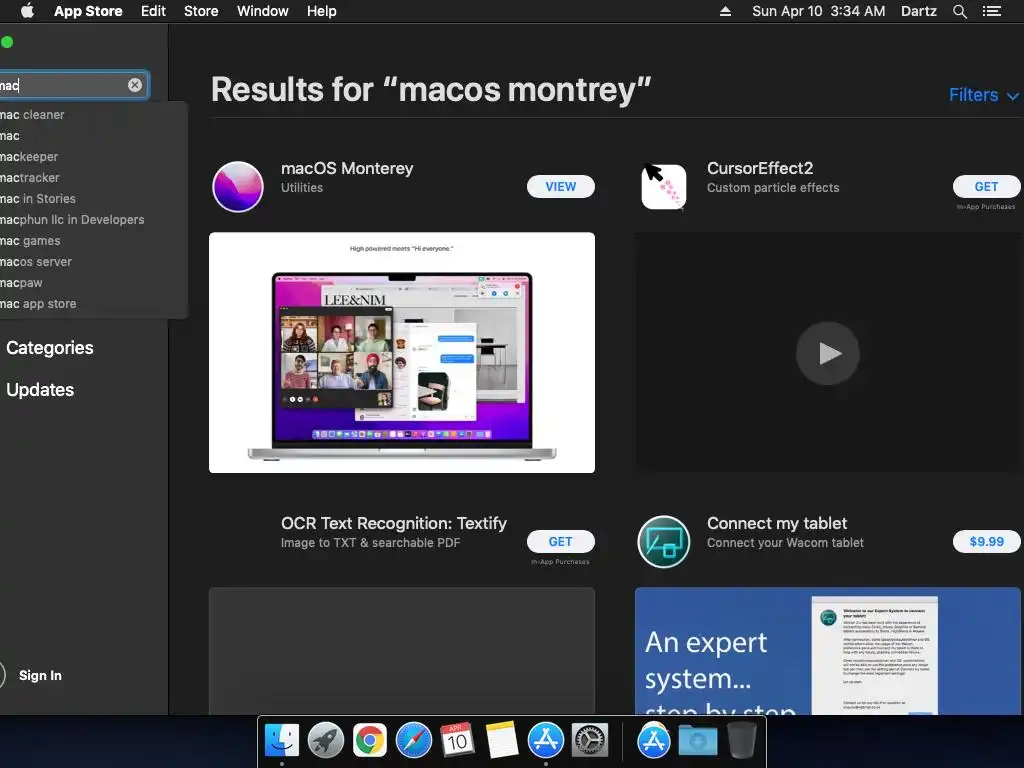This screenshot has height=768, width=1024.
Task: Open the macOS Monterey title link
Action: point(347,168)
